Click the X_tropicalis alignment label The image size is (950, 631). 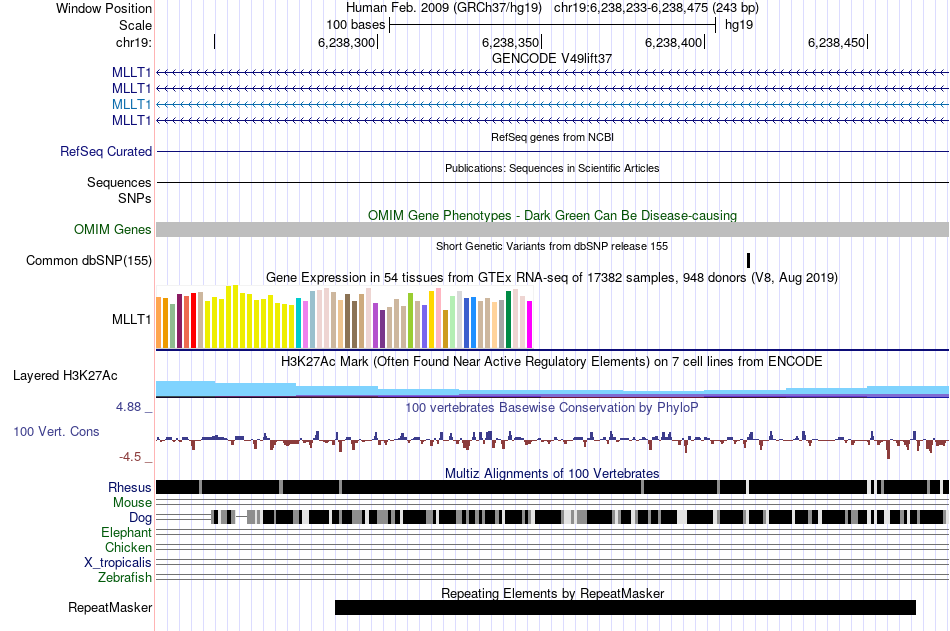click(x=118, y=563)
